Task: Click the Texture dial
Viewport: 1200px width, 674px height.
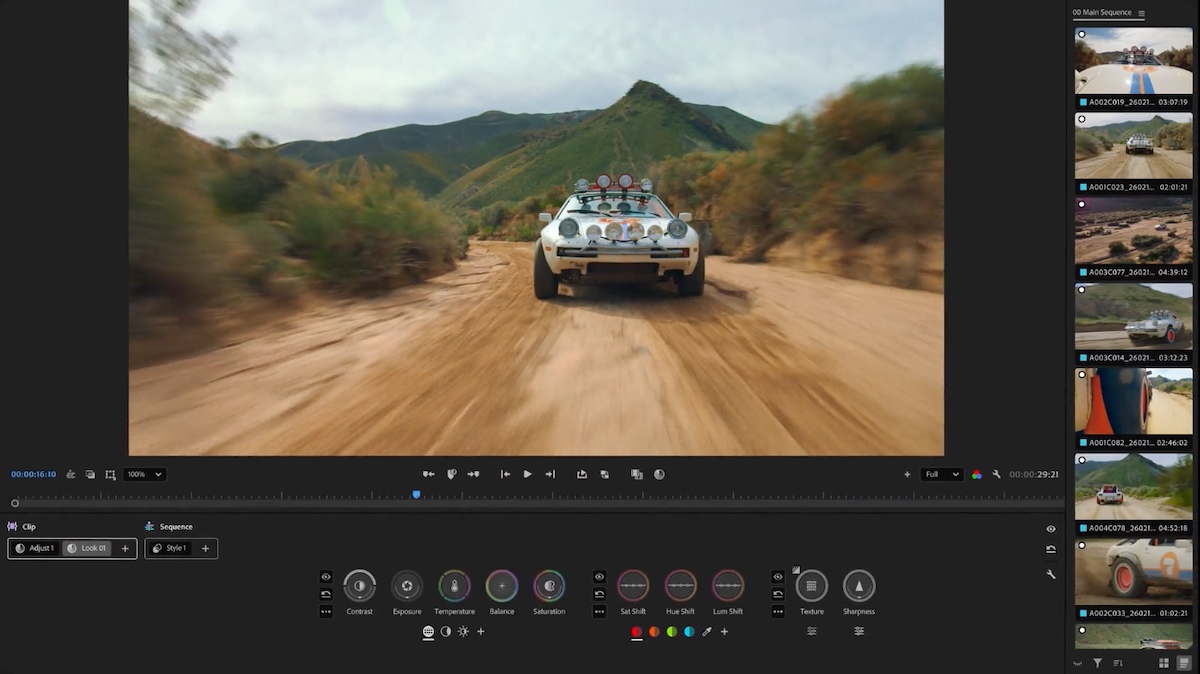Action: coord(812,586)
